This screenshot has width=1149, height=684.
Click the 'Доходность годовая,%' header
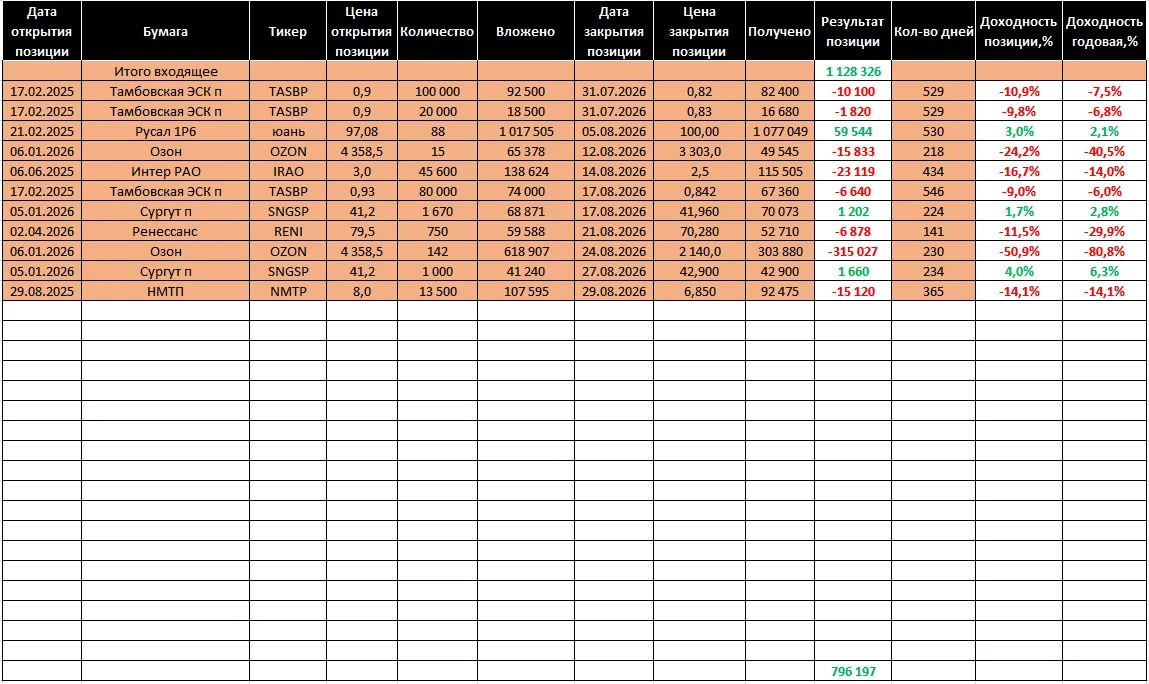coord(1104,32)
